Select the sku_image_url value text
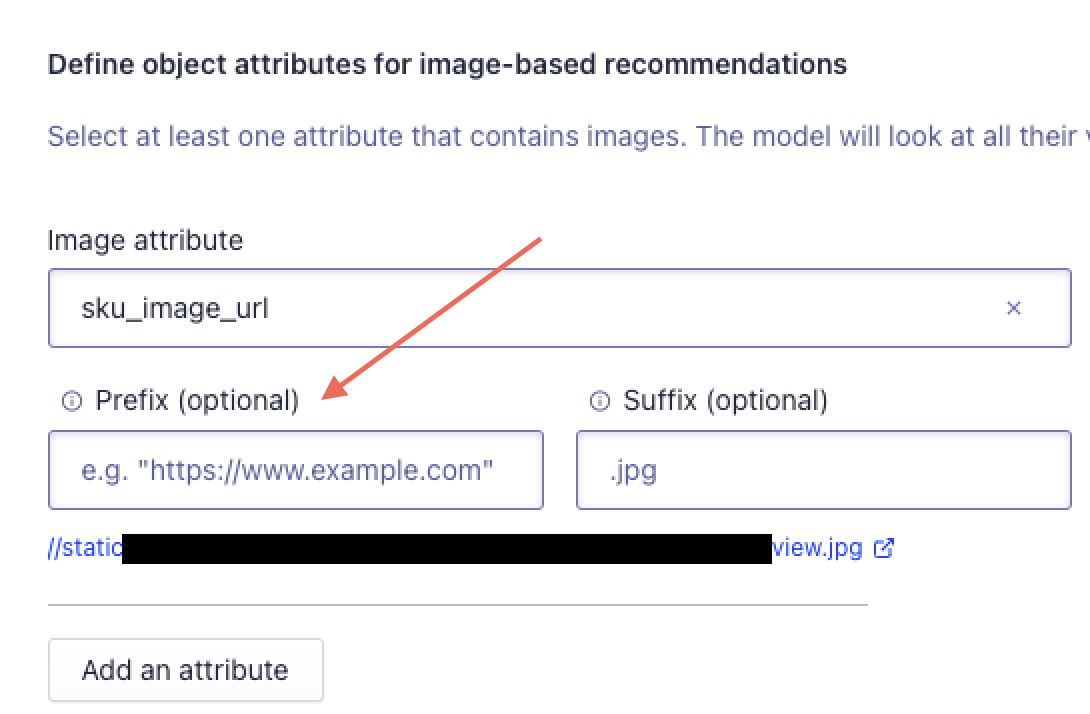 174,308
